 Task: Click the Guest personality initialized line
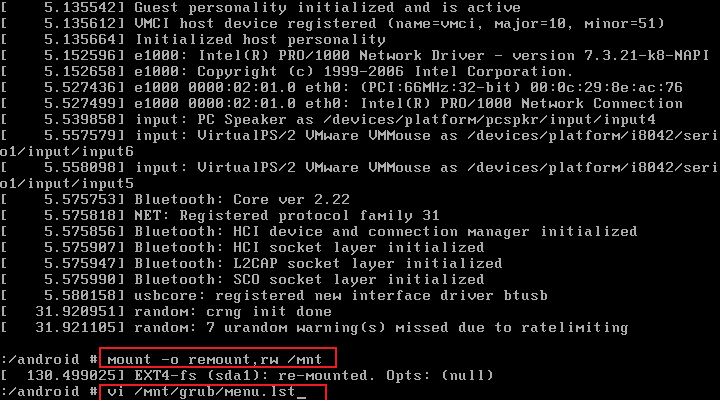(260, 7)
